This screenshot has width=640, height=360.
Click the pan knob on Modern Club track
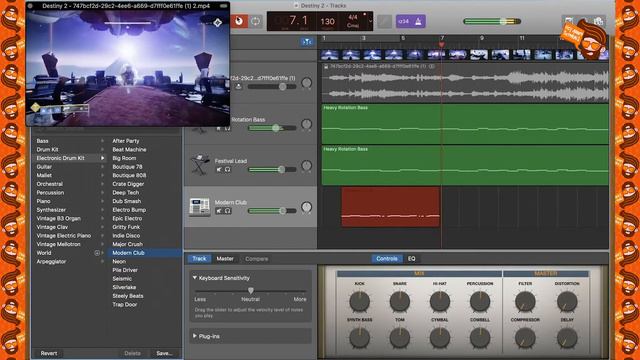pos(306,207)
